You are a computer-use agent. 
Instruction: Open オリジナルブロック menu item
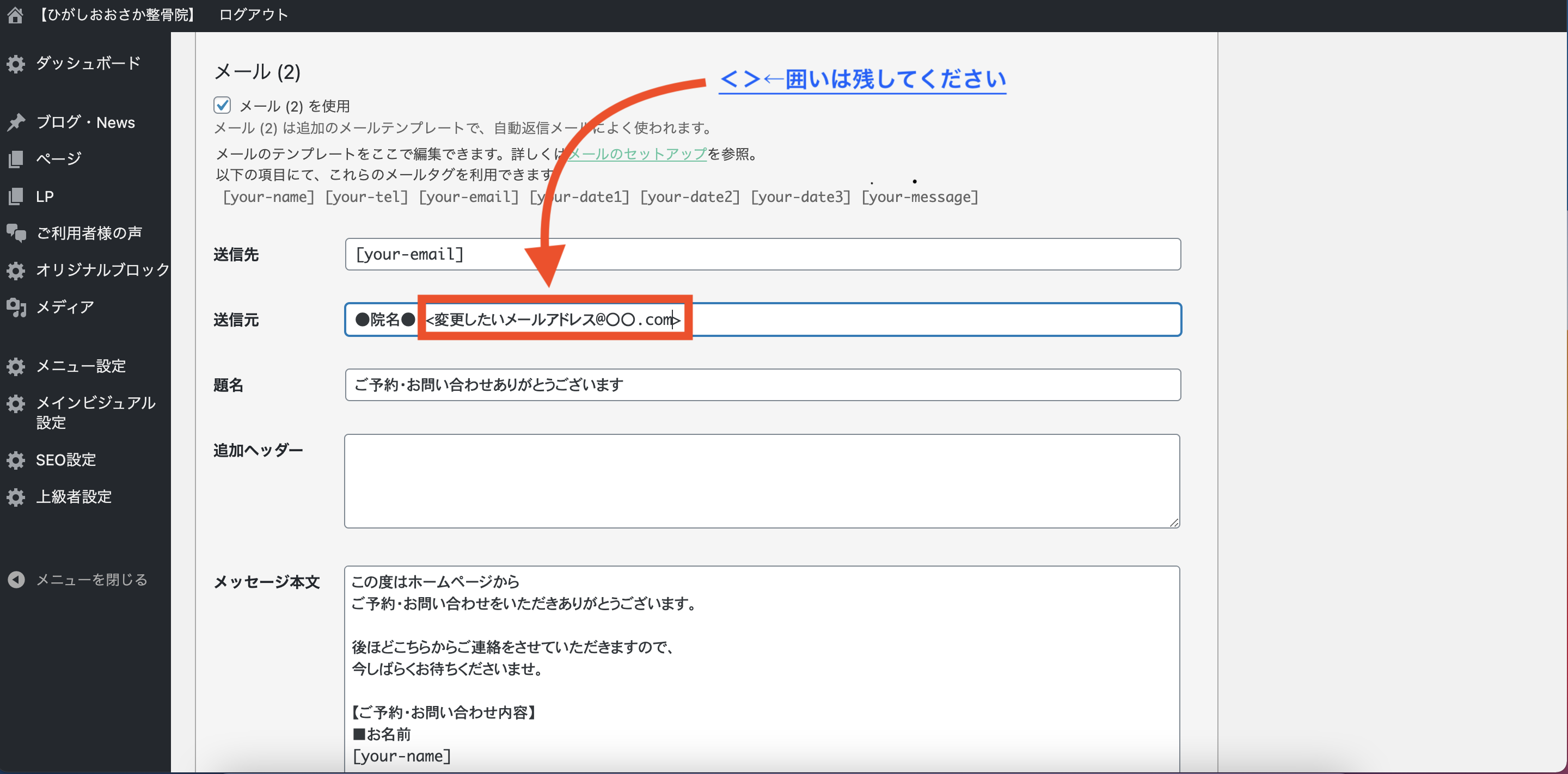click(x=102, y=269)
